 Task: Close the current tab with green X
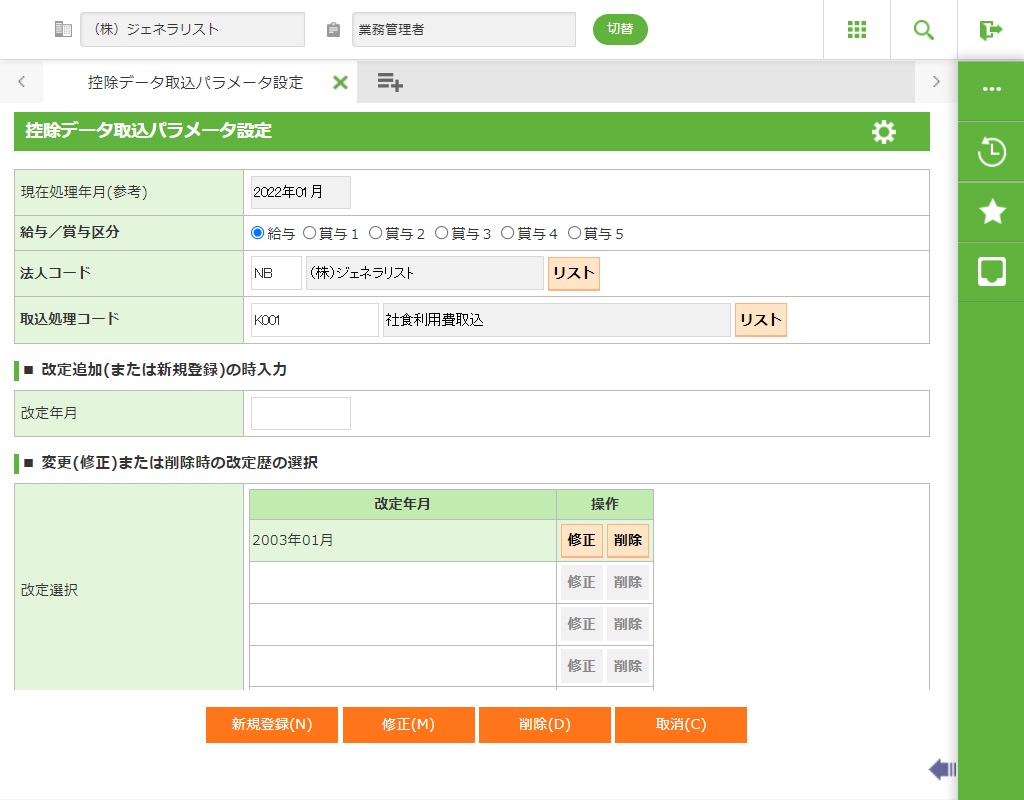(x=340, y=83)
